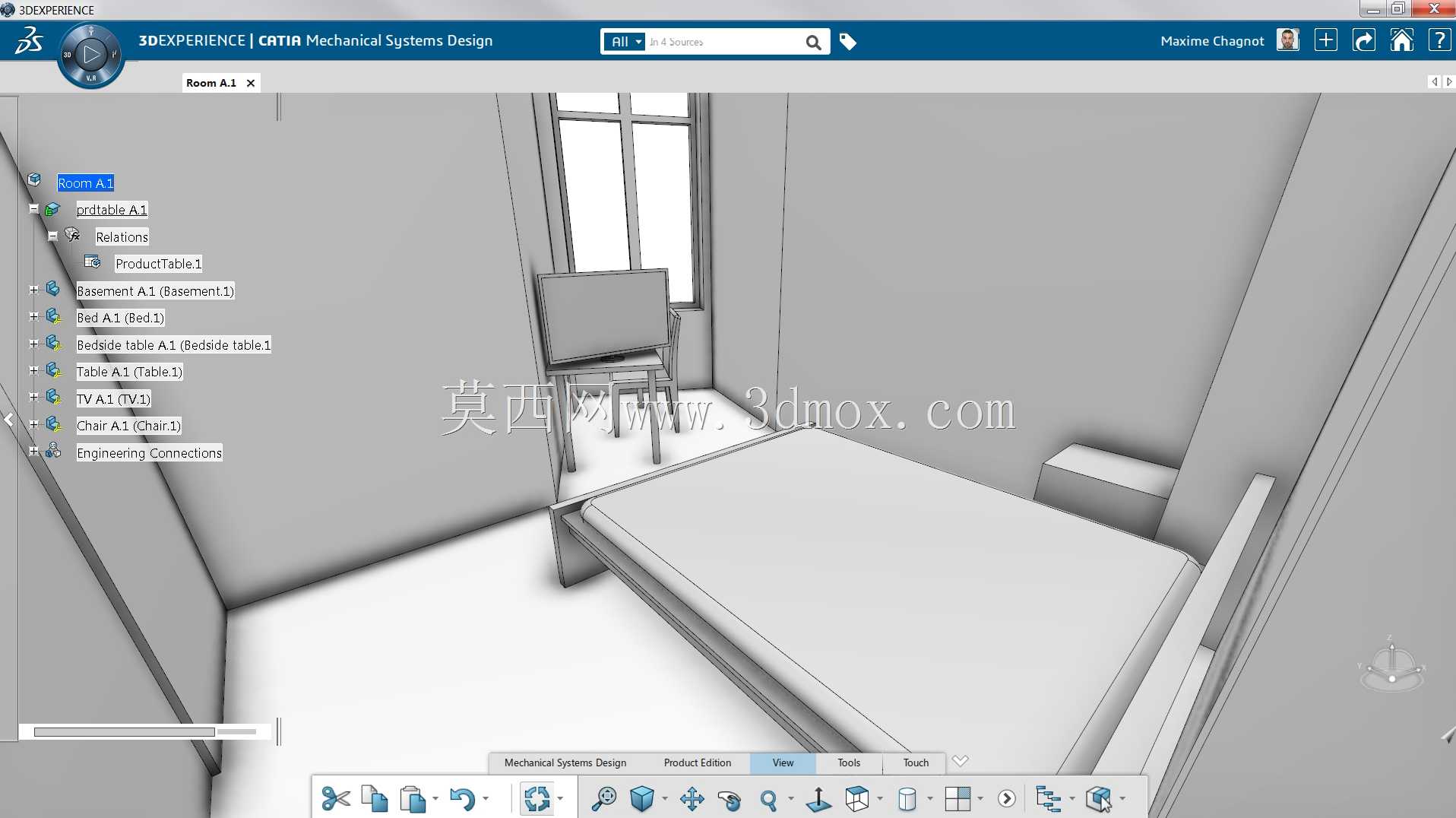Select Room A.1 root in tree
This screenshot has height=818, width=1456.
[86, 183]
